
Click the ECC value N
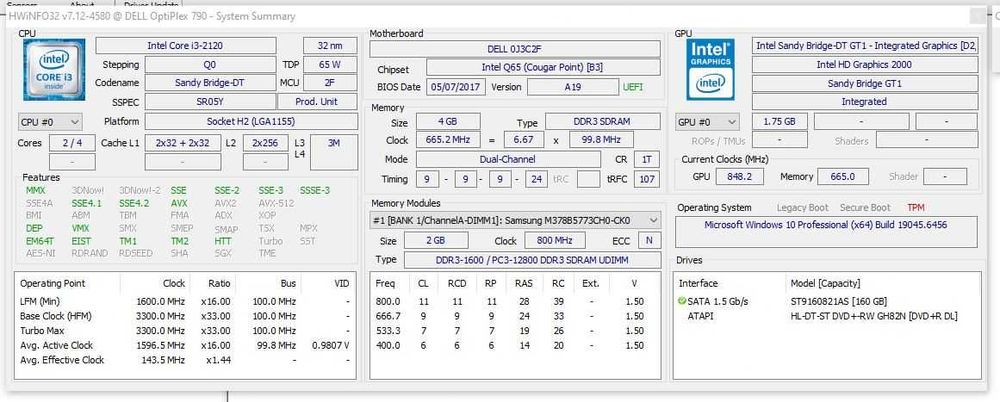[x=649, y=241]
